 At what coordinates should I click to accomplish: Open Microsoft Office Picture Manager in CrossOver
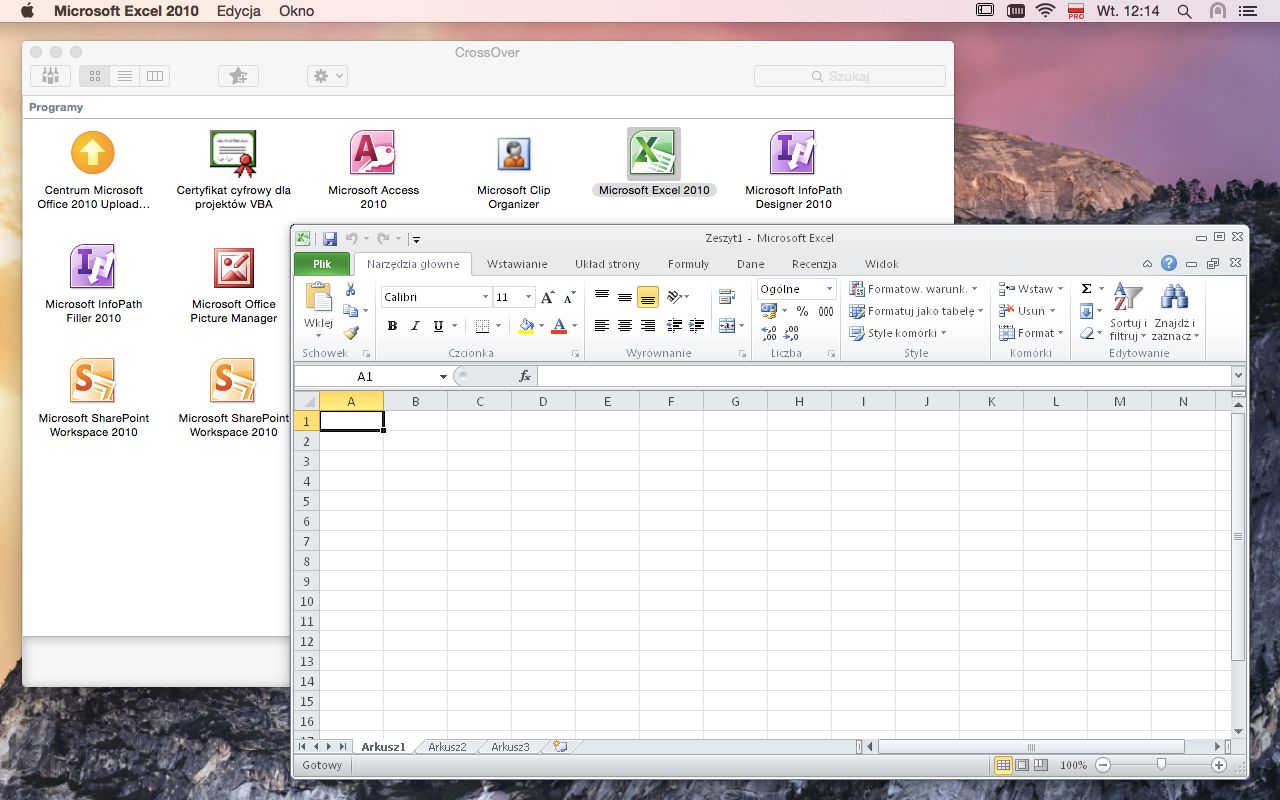tap(234, 285)
